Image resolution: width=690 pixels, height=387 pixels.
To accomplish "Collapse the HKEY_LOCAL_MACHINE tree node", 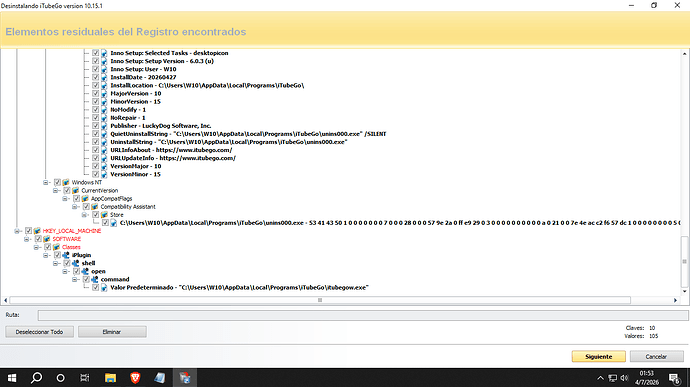I will pyautogui.click(x=17, y=231).
